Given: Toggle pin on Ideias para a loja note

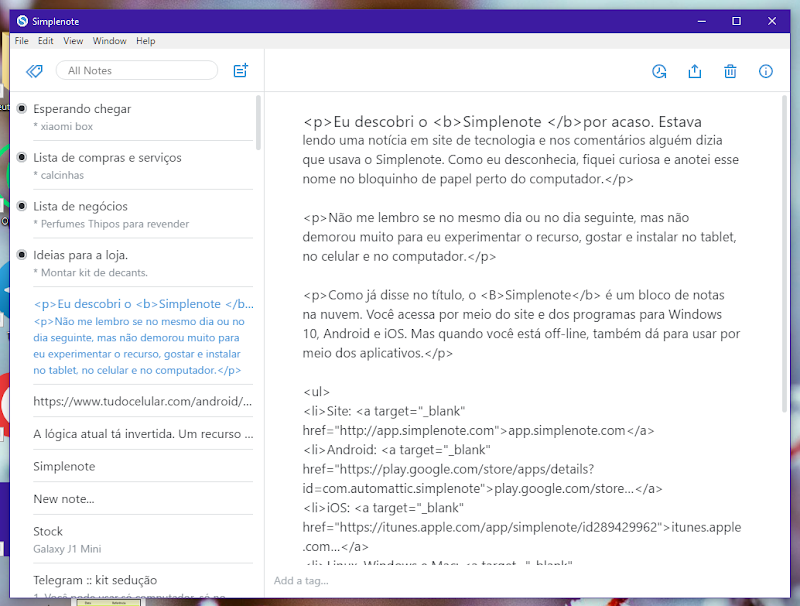Looking at the screenshot, I should tap(22, 255).
